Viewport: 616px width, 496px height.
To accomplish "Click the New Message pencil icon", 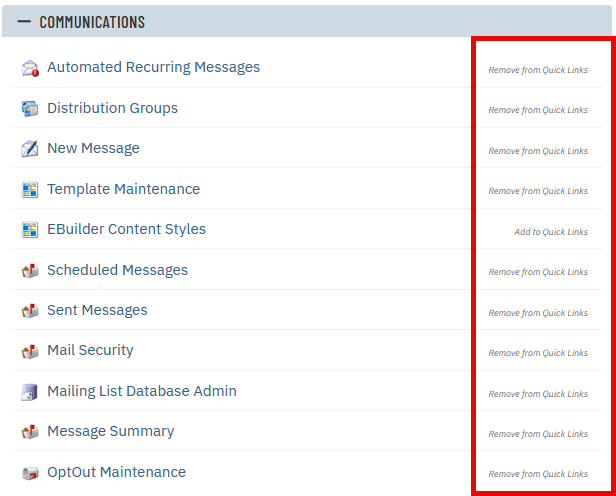I will (30, 149).
